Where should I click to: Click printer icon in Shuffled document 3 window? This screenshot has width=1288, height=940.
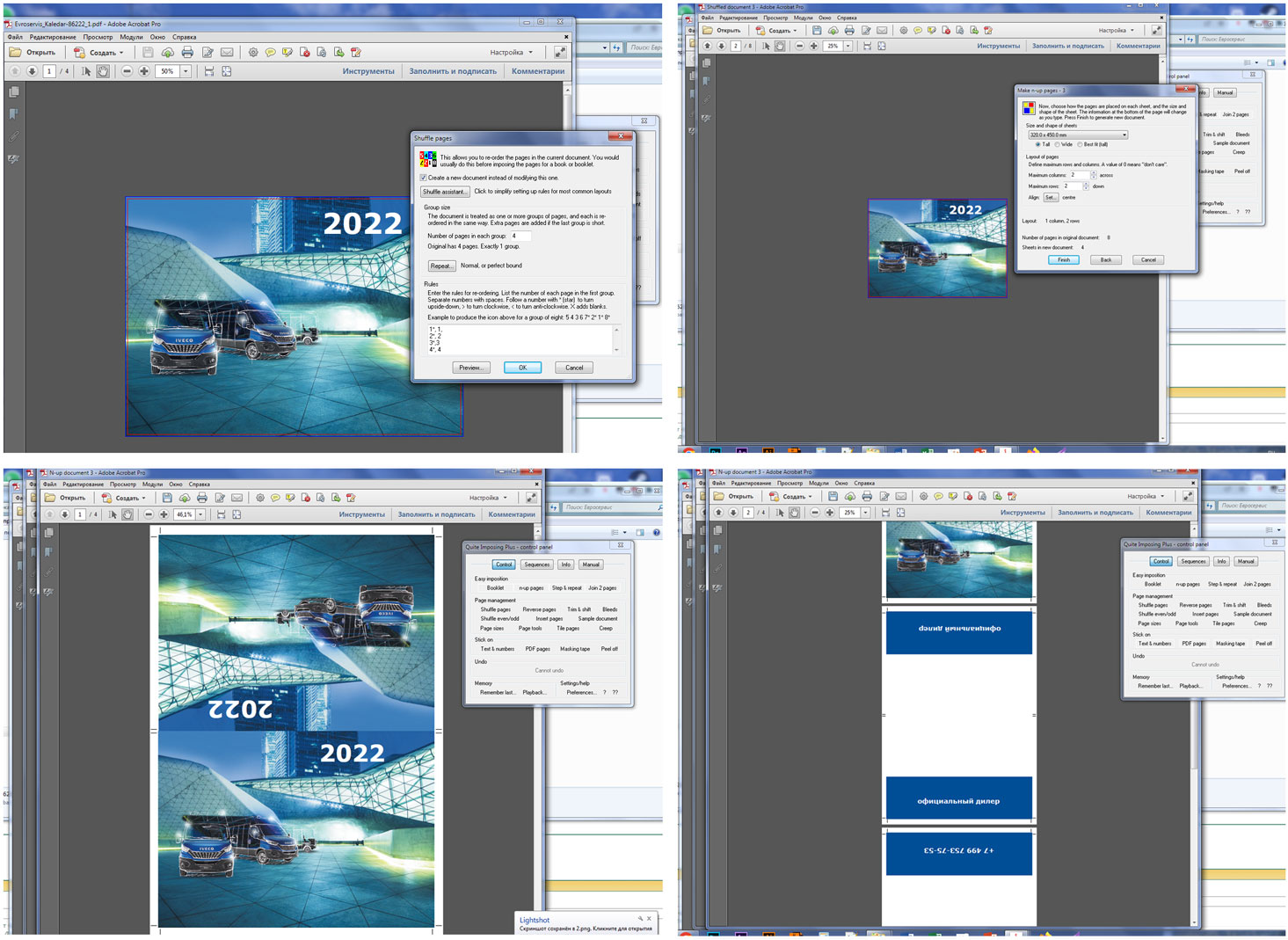point(849,31)
